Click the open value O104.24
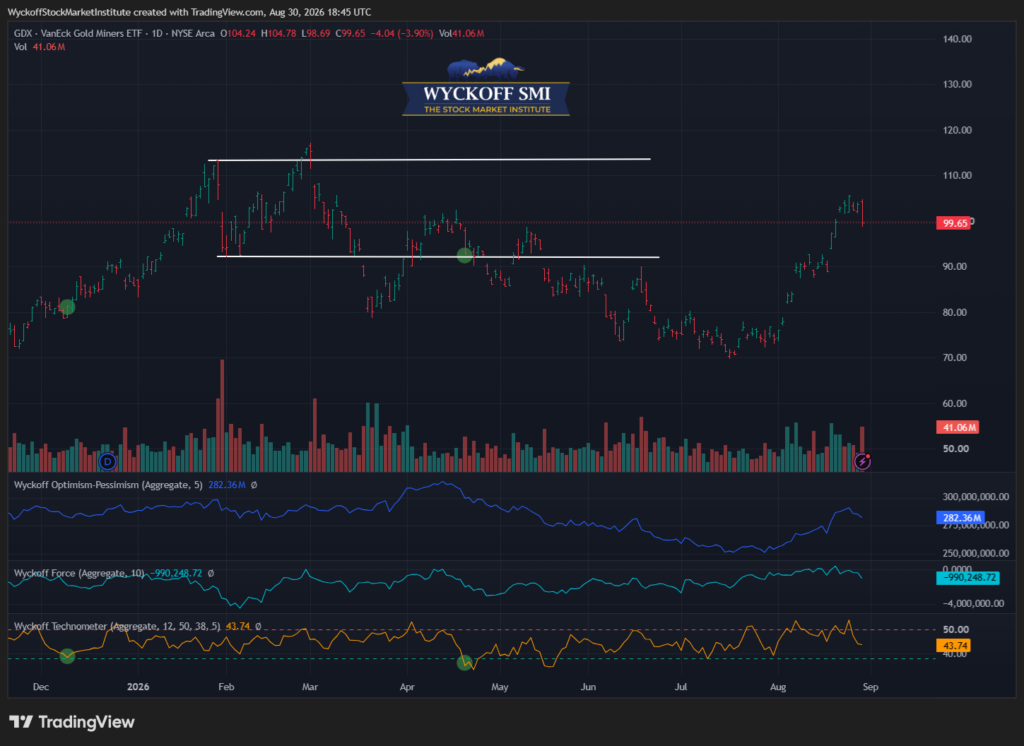Screen dimensions: 1024x746 coord(238,33)
